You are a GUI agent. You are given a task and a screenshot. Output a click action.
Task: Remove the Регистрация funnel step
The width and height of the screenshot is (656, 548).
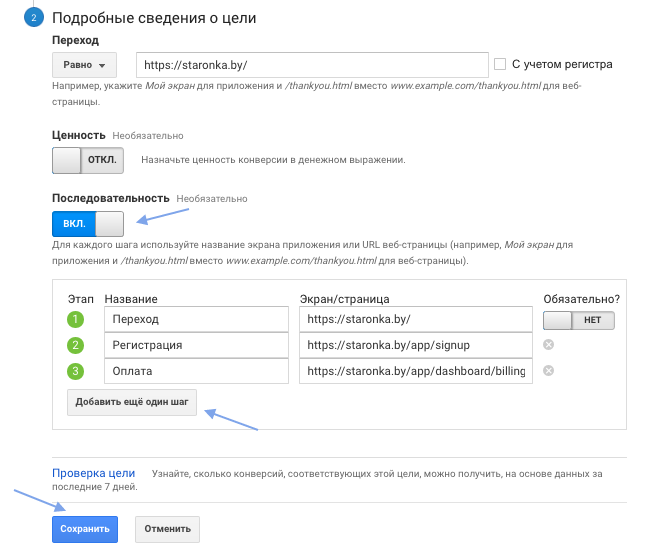[x=548, y=345]
